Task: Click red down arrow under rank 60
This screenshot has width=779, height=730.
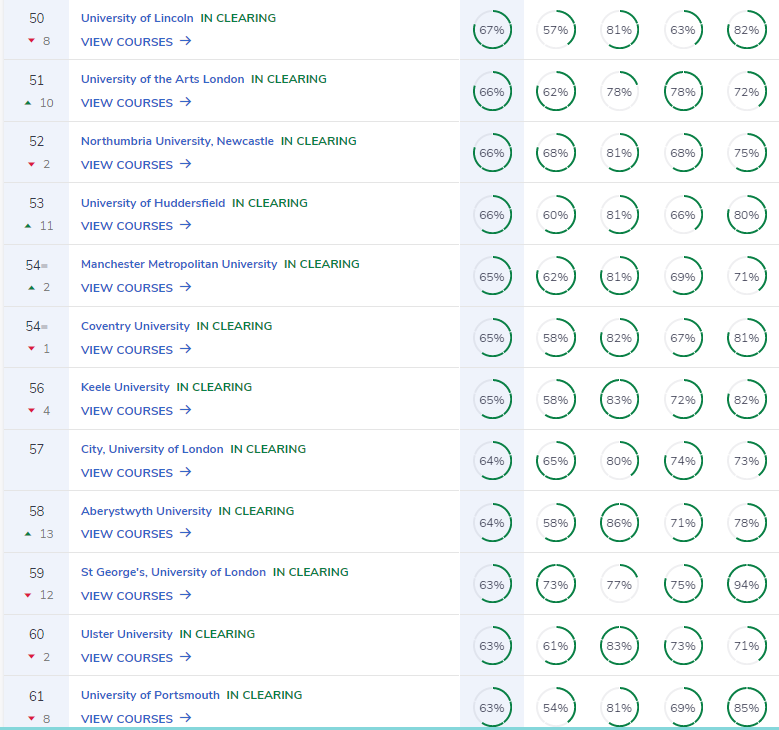Action: click(x=31, y=657)
